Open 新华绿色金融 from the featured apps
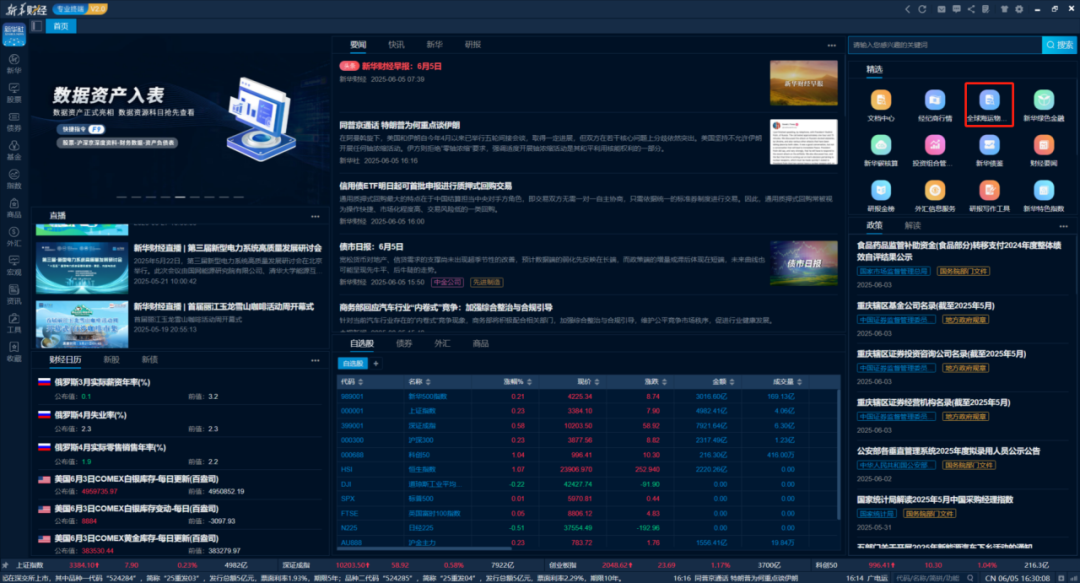 click(1044, 101)
